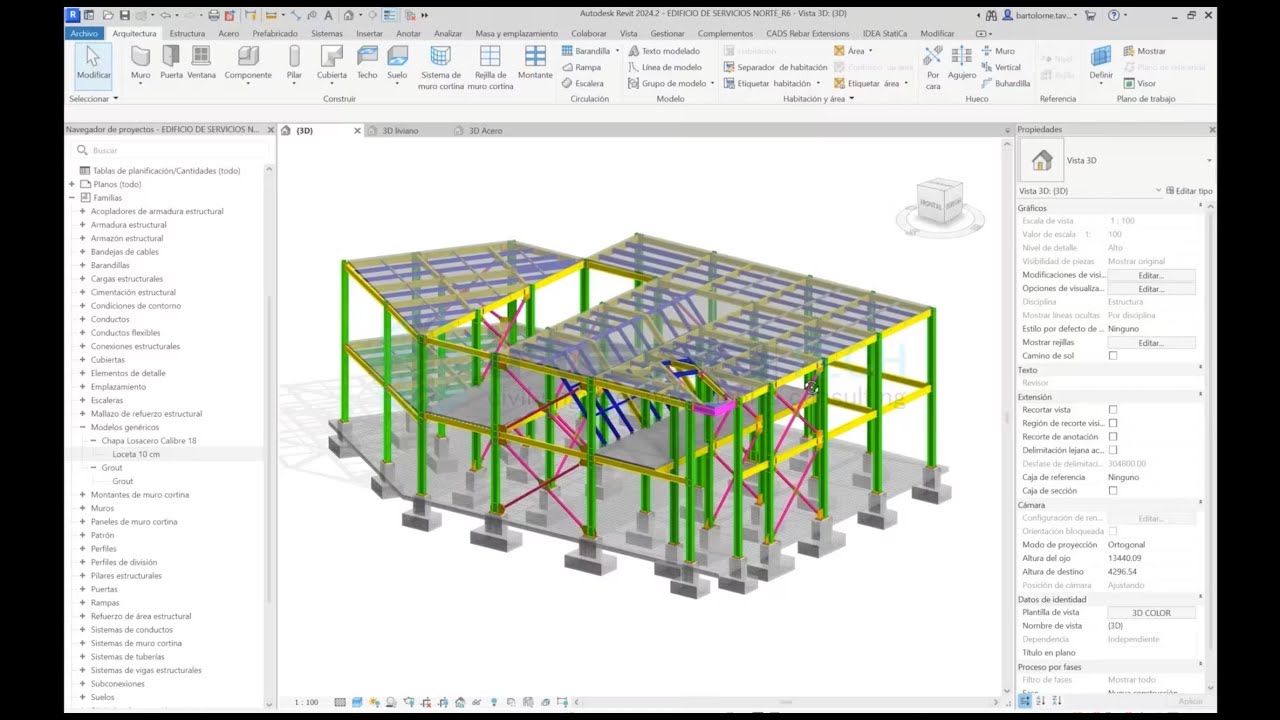Screen dimensions: 1280x720
Task: Click Editar for Opciones de visualización
Action: click(1151, 289)
